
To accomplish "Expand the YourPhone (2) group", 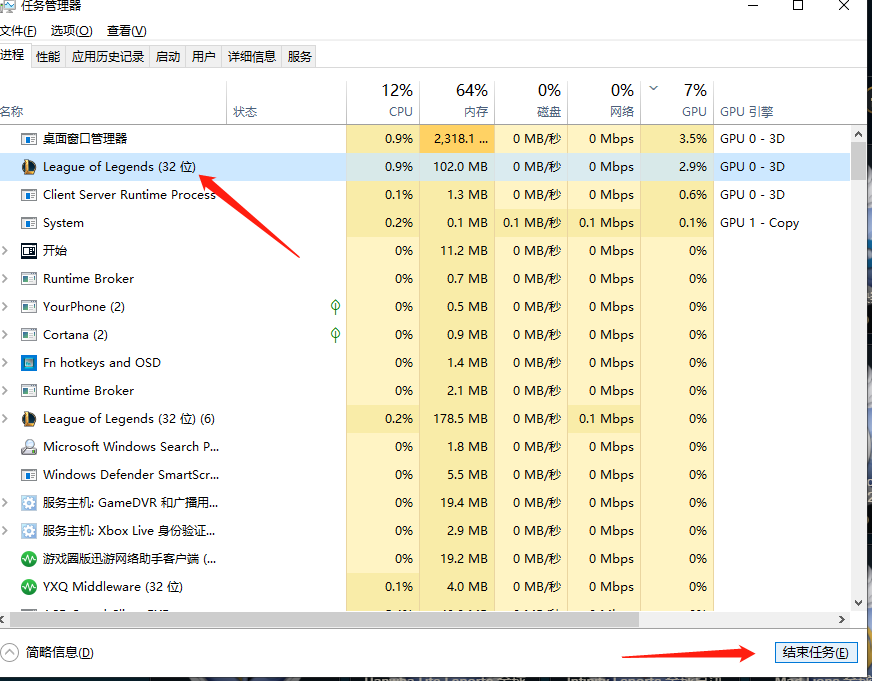I will 5,307.
